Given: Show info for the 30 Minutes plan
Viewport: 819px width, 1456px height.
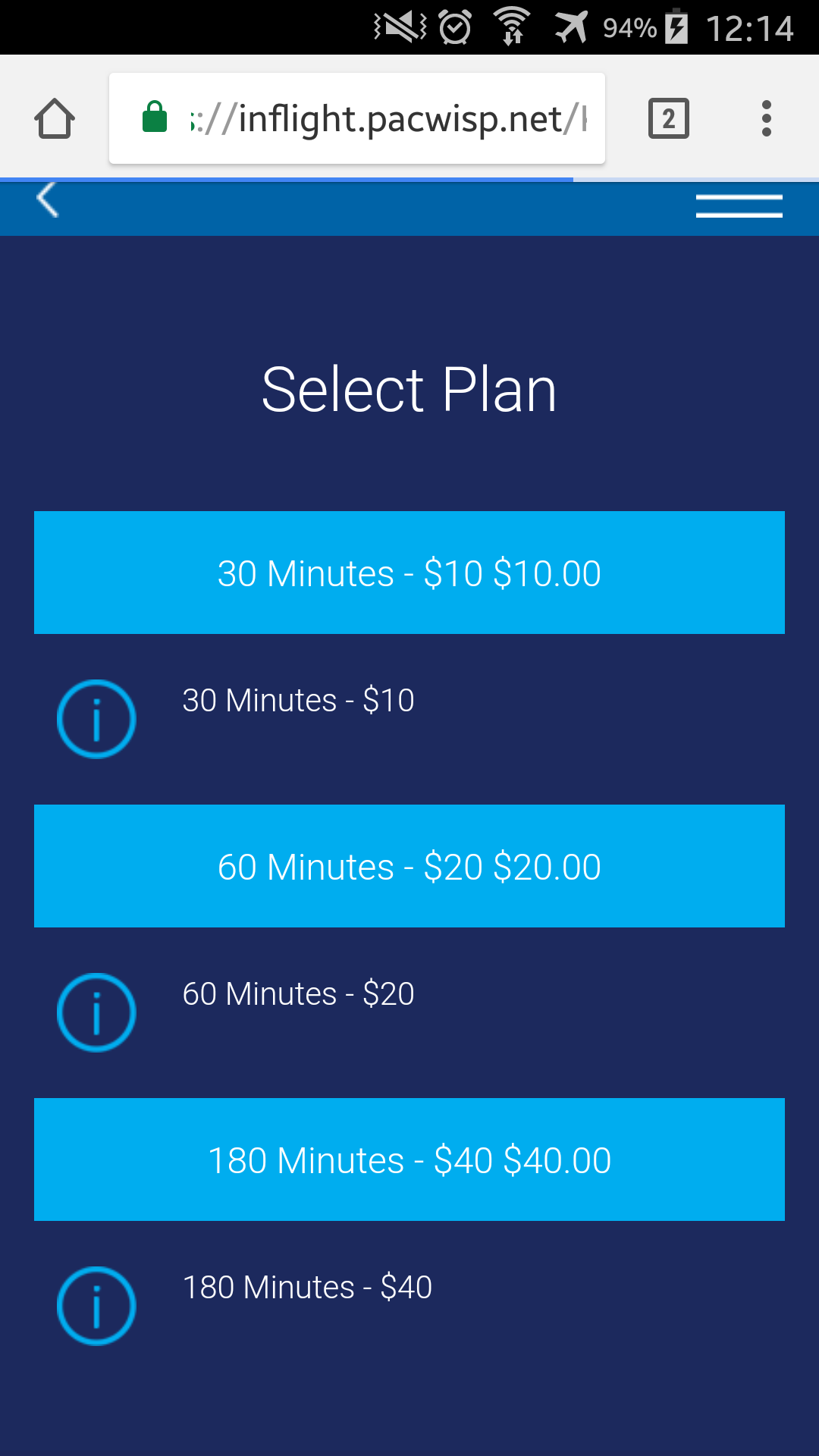Looking at the screenshot, I should (96, 719).
